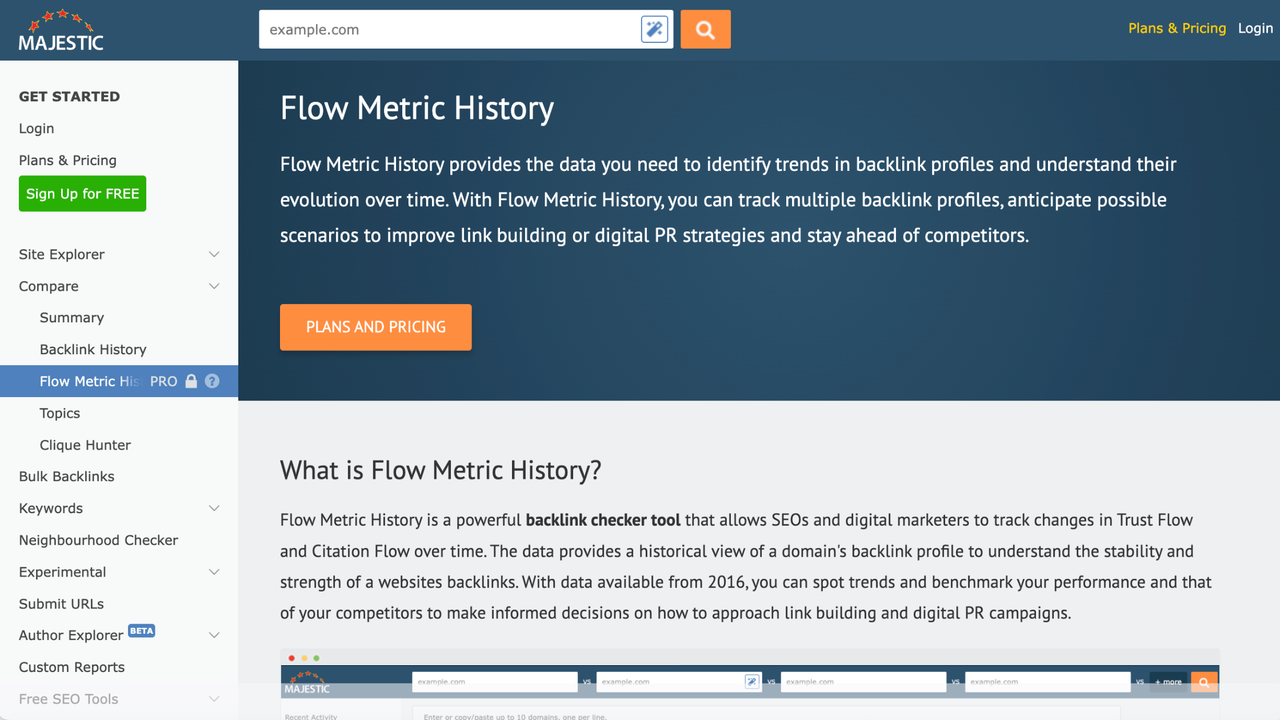Click the GET STARTED sidebar header
The image size is (1280, 720).
(x=69, y=96)
